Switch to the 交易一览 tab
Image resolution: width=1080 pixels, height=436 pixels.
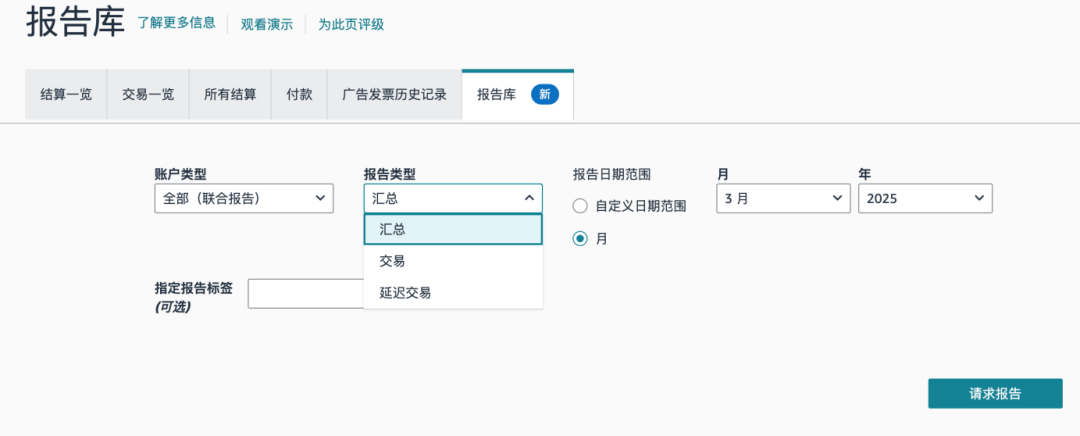pyautogui.click(x=148, y=95)
